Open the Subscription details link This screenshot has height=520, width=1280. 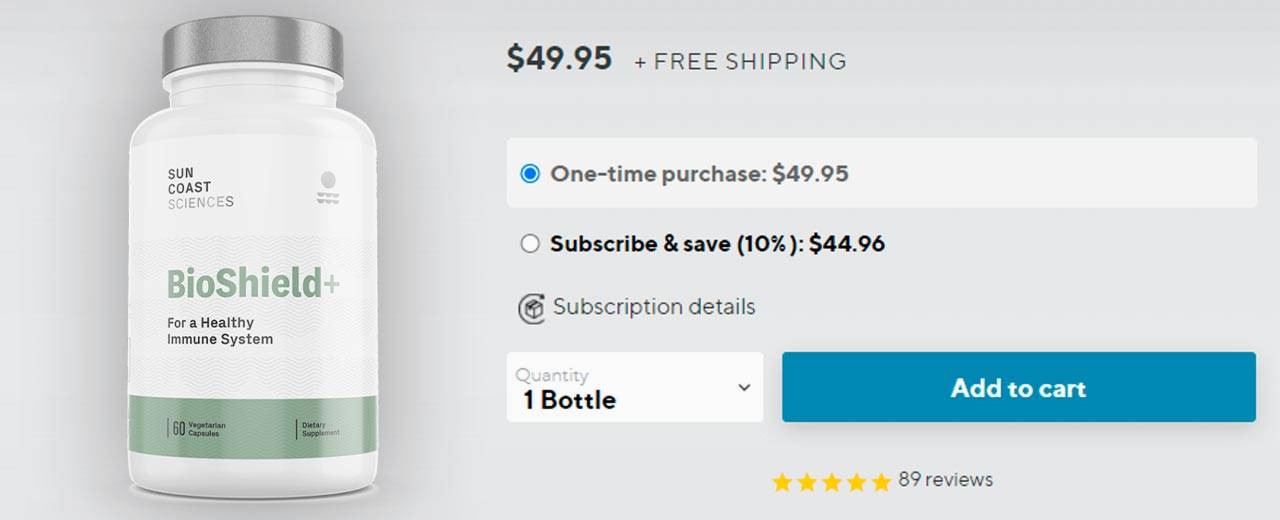(x=654, y=306)
